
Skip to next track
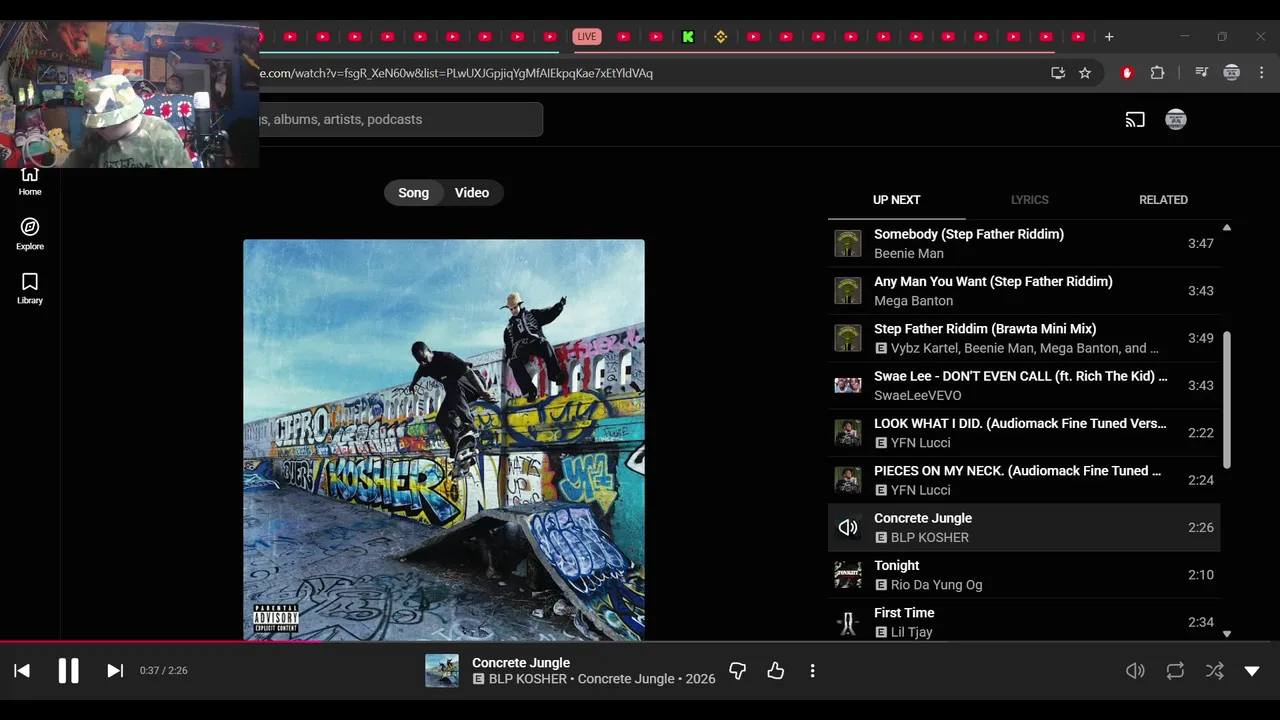tap(115, 671)
